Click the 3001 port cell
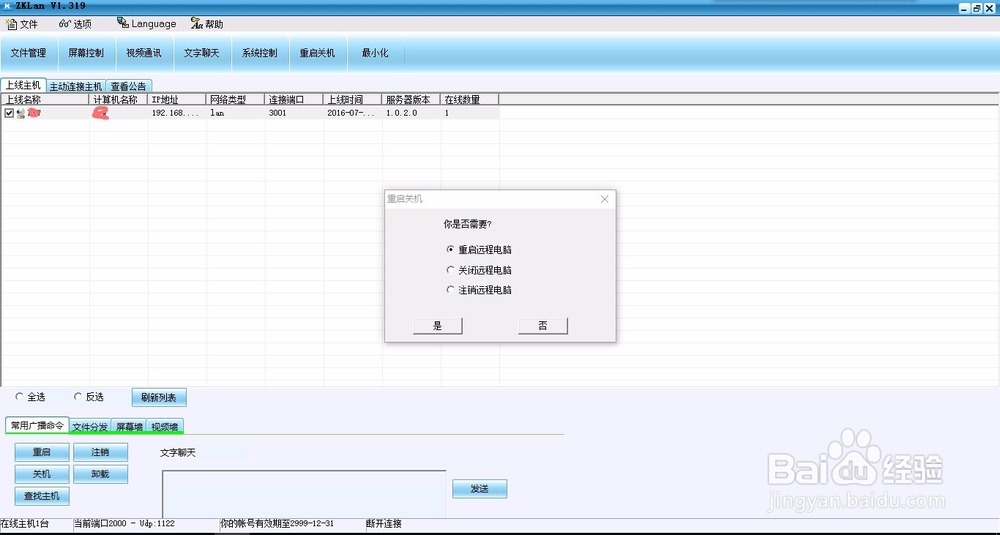 click(294, 113)
